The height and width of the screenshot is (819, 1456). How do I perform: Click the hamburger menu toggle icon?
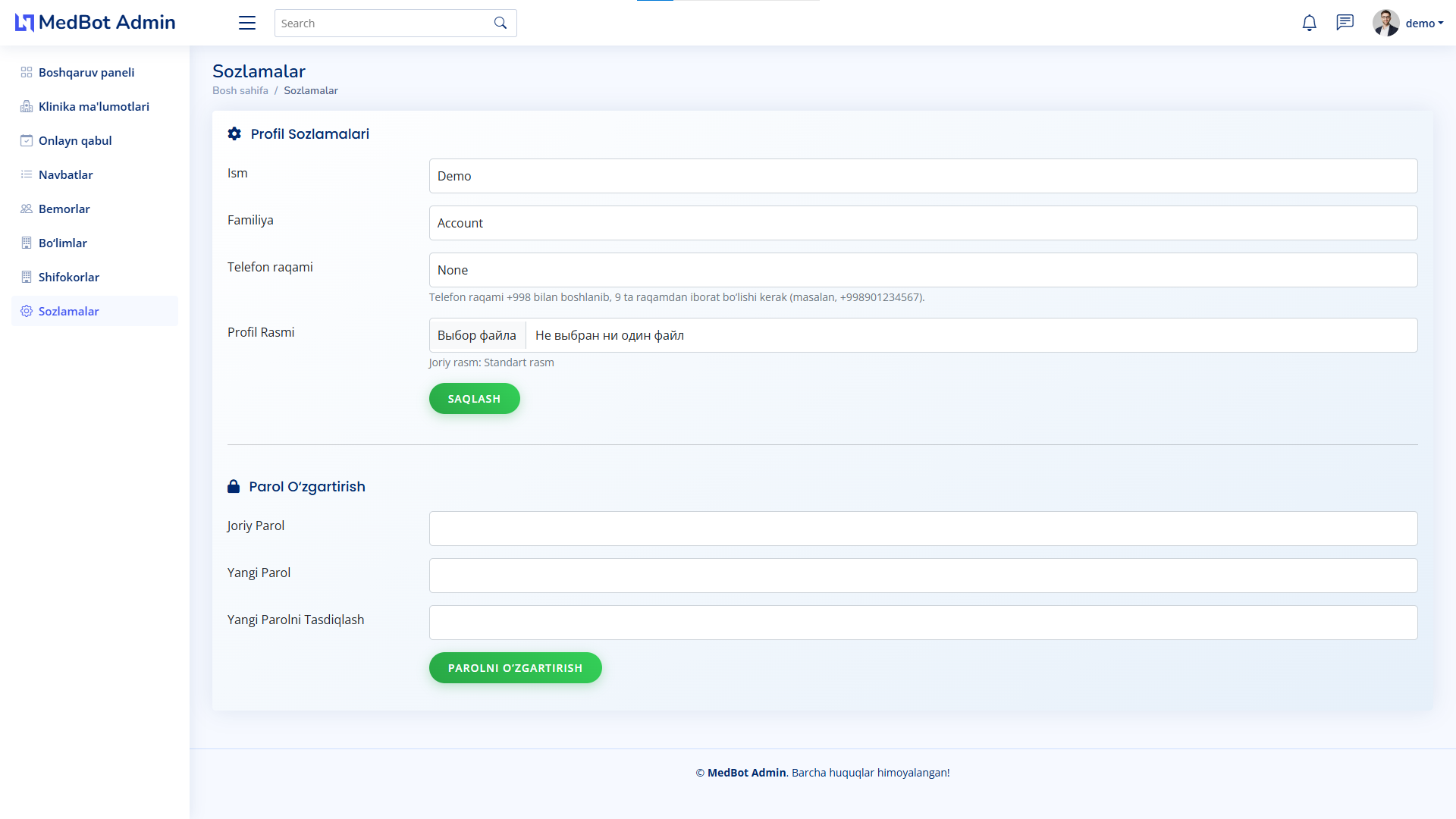[x=247, y=23]
